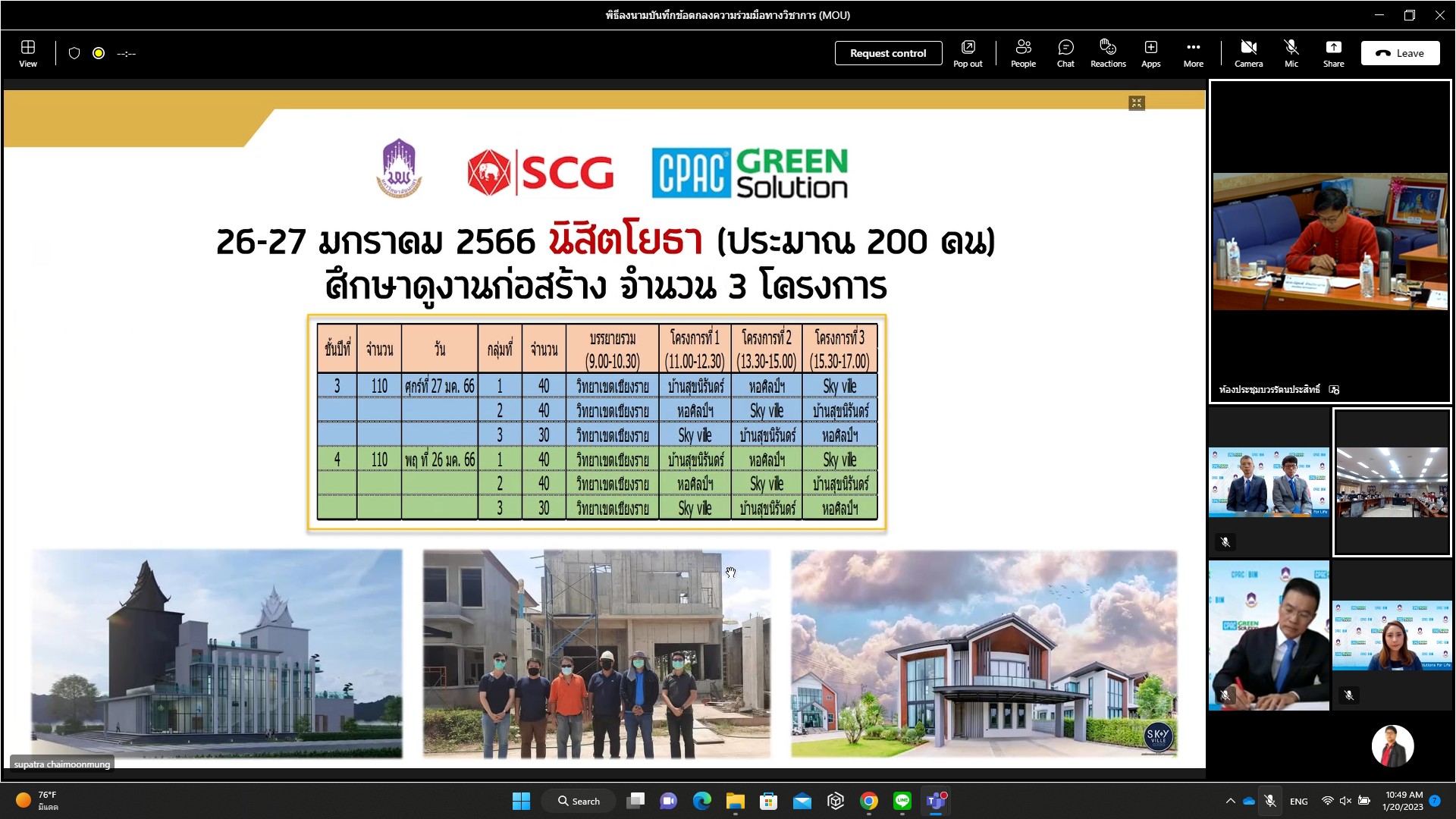Viewport: 1456px width, 819px height.
Task: Open Reactions menu
Action: pyautogui.click(x=1108, y=54)
